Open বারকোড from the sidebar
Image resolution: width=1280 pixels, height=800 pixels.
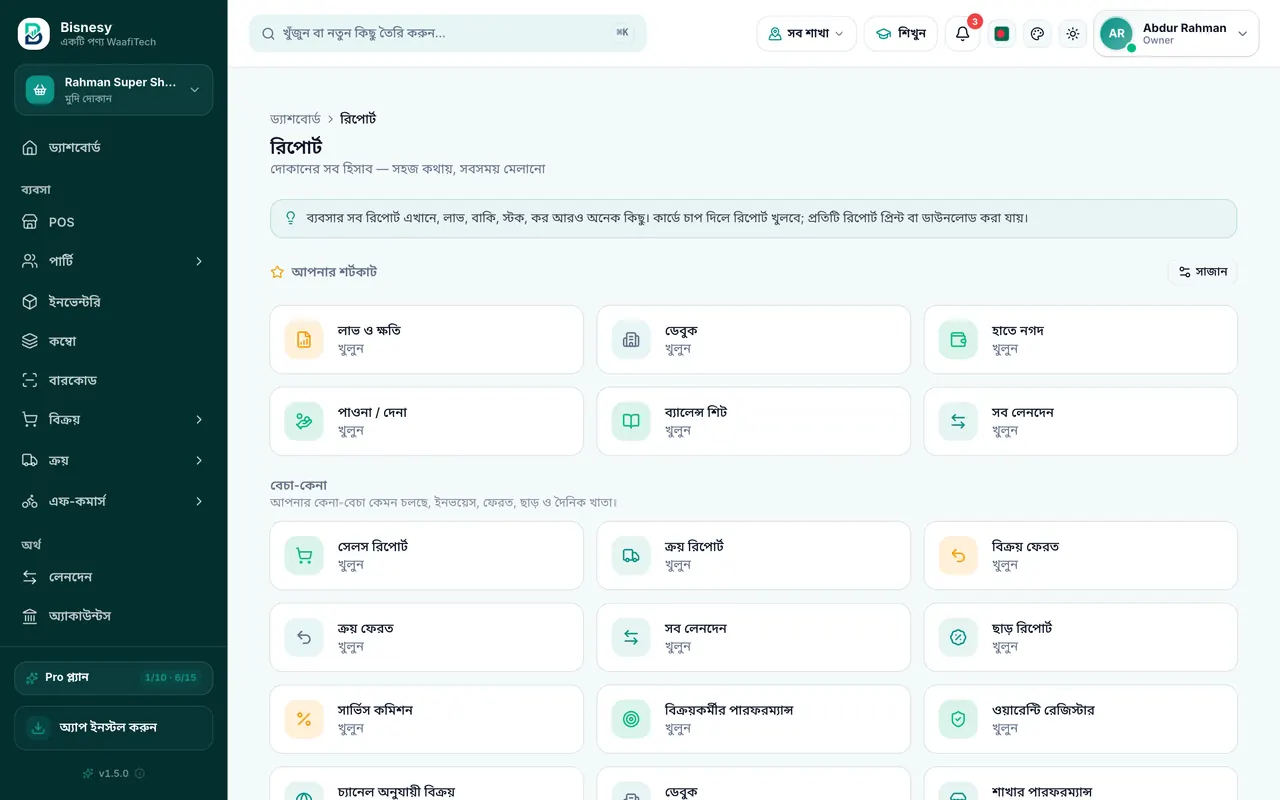(114, 380)
